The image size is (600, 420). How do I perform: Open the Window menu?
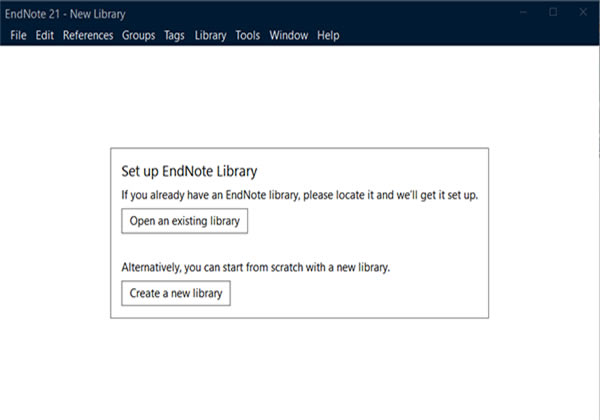[x=288, y=35]
